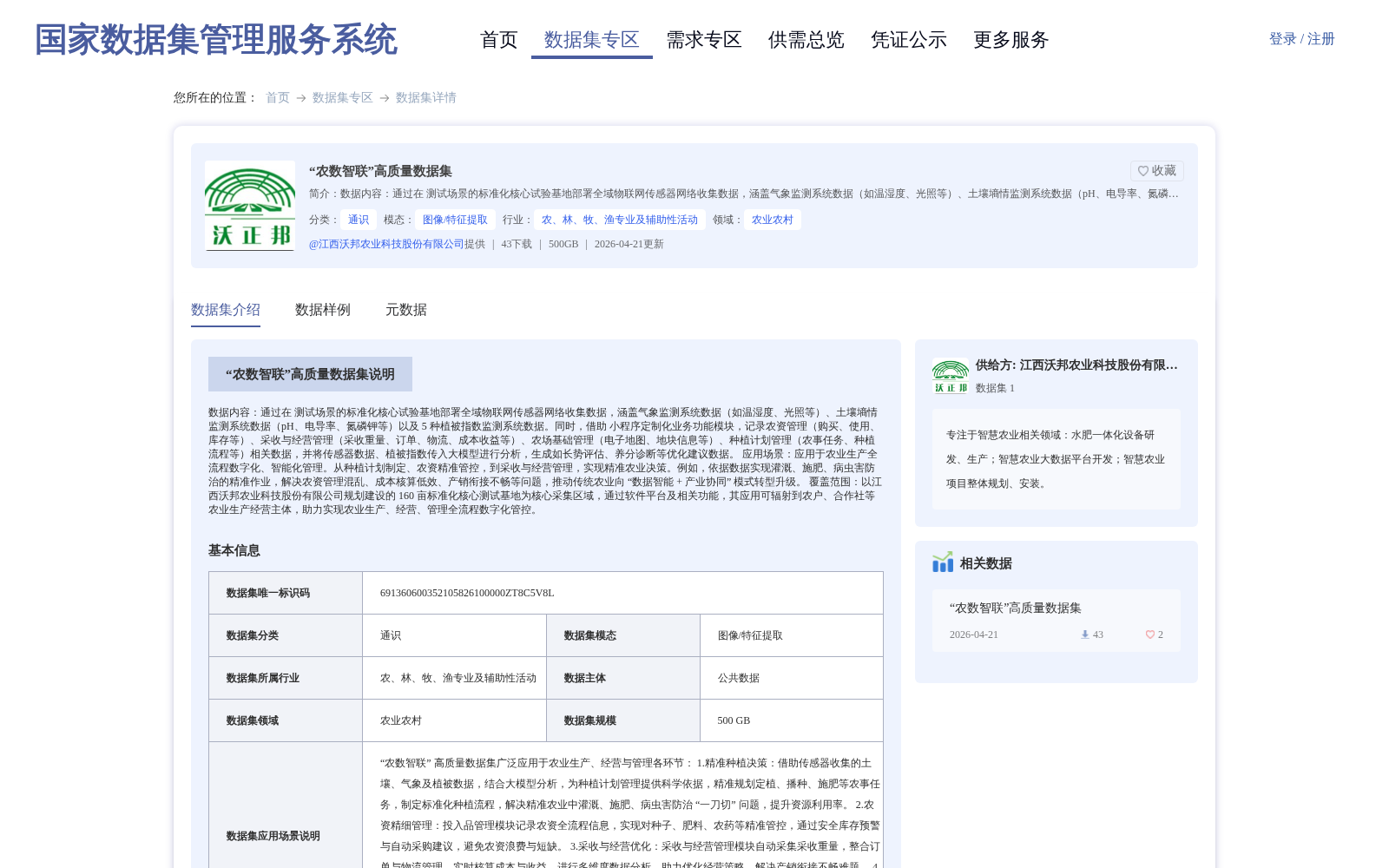Click the 数据集主体 table label
Screen dimensions: 1389x868
(585, 678)
